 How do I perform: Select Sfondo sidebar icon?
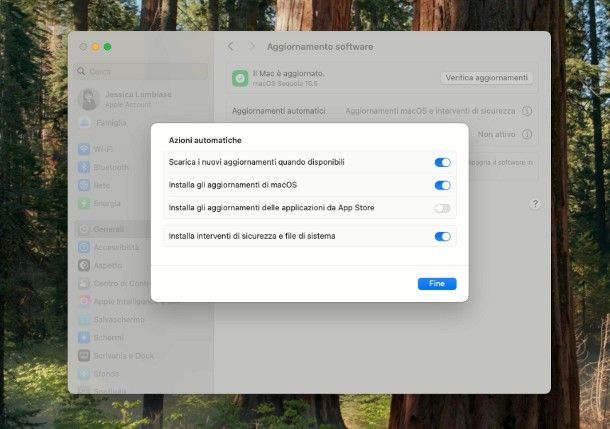84,373
